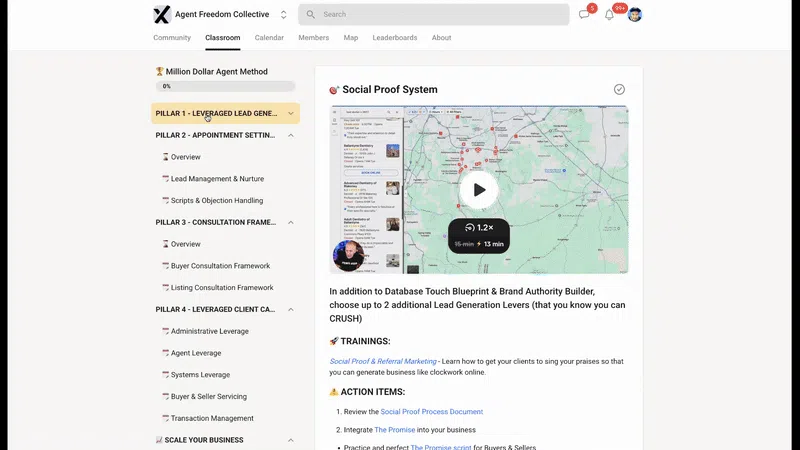Viewport: 800px width, 450px height.
Task: Expand Pillar 1 Leveraged Lead Gene section
Action: [225, 113]
